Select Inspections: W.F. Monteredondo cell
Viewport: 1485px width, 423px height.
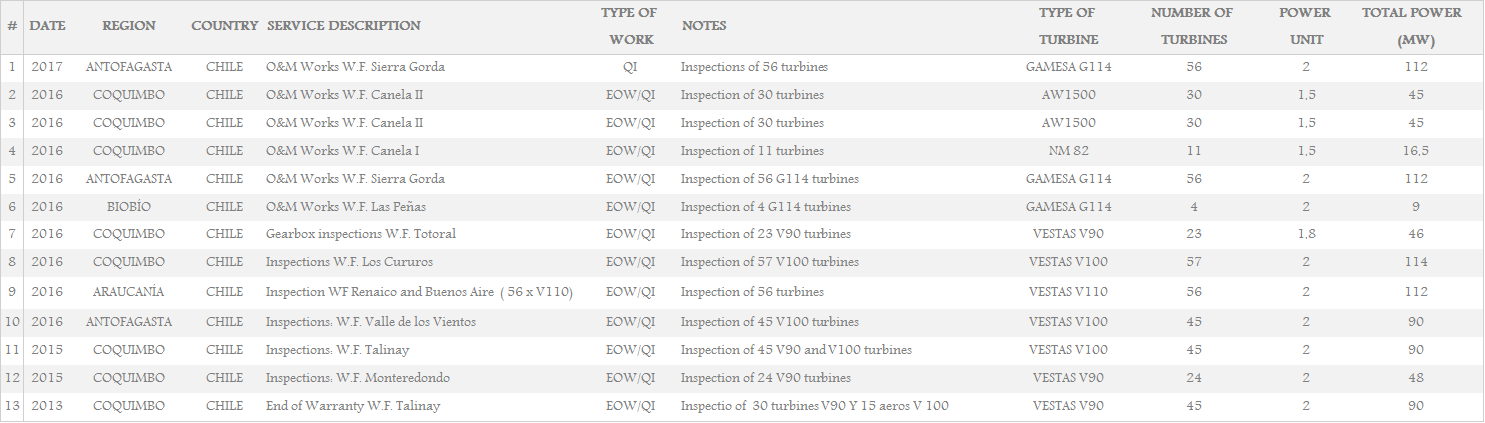(x=358, y=378)
